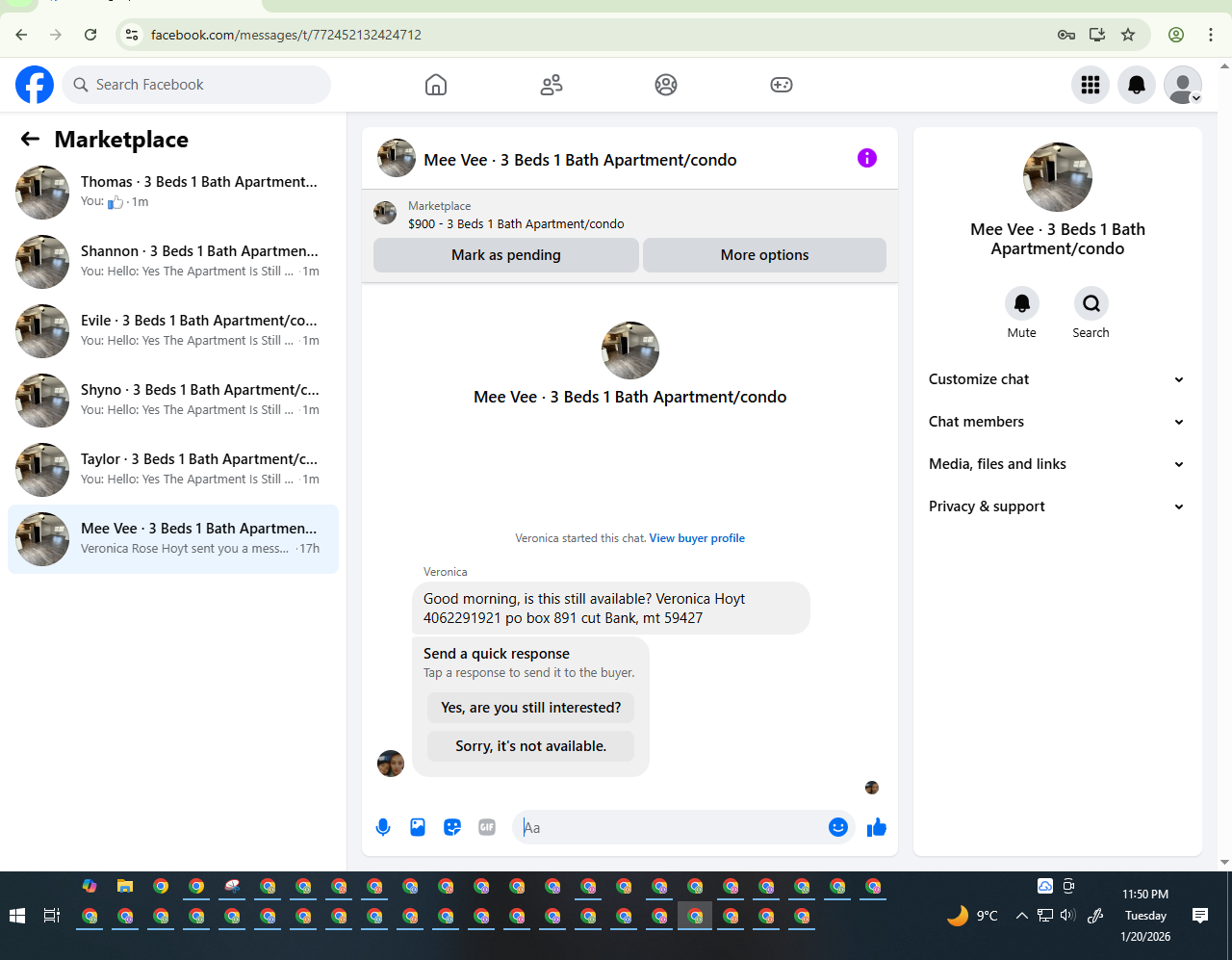Show hidden system tray icons chevron
This screenshot has width=1232, height=960.
coord(1021,916)
